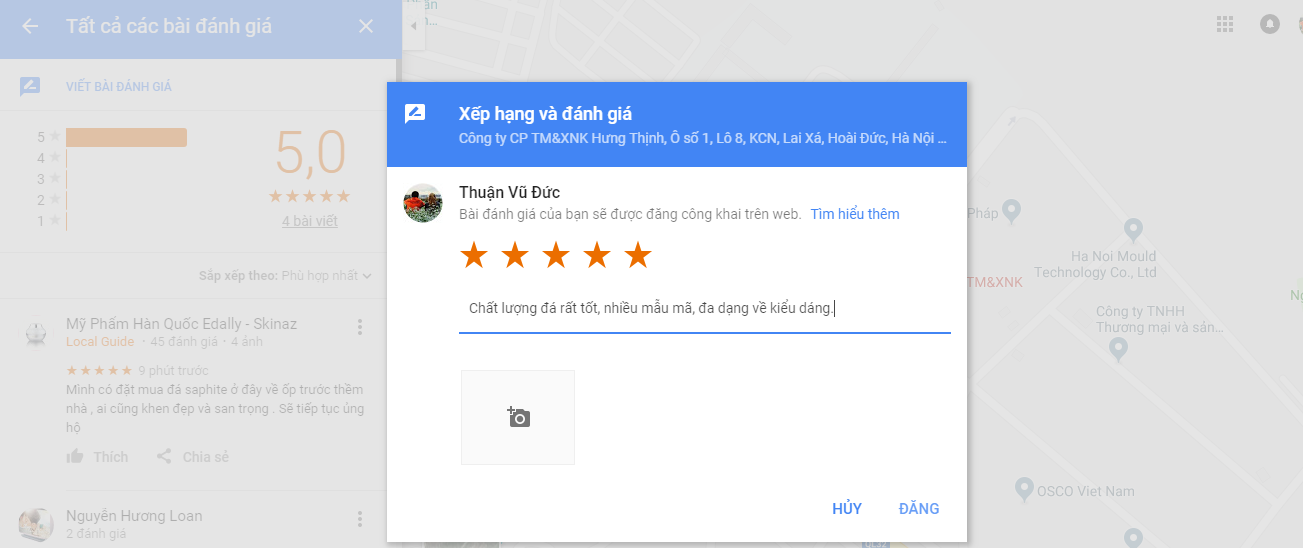The height and width of the screenshot is (548, 1303).
Task: Open the Sắp xếp theo sort dropdown
Action: [285, 275]
